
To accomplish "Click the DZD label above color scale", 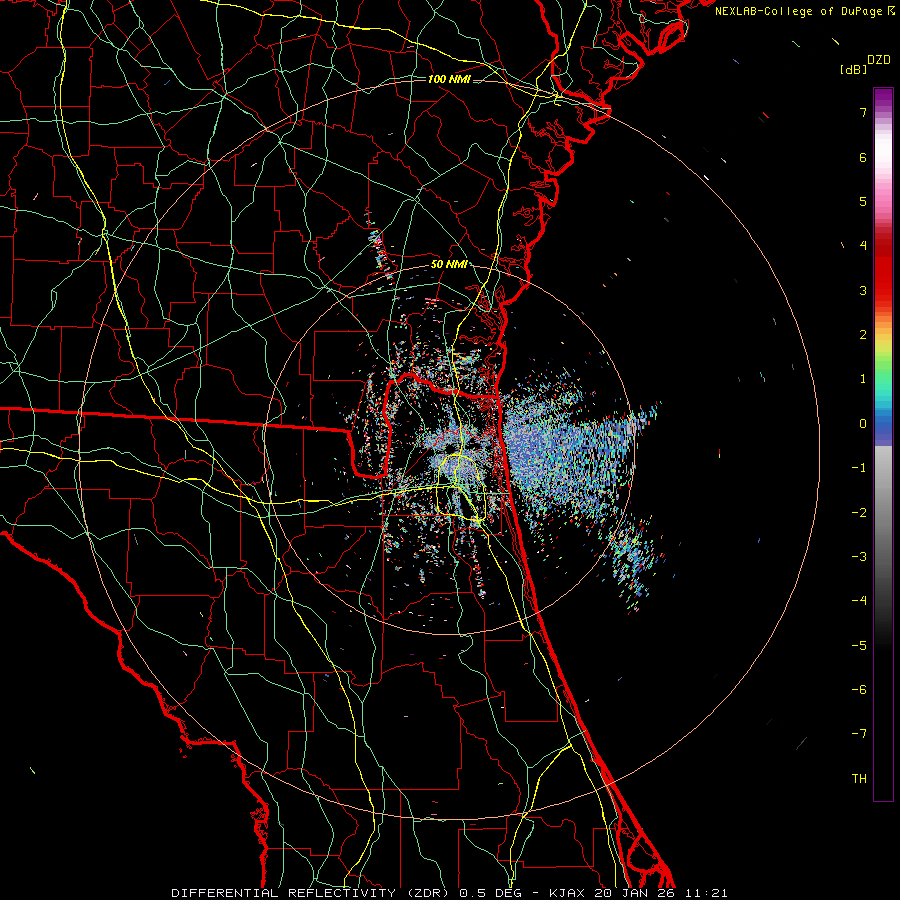I will [x=878, y=60].
